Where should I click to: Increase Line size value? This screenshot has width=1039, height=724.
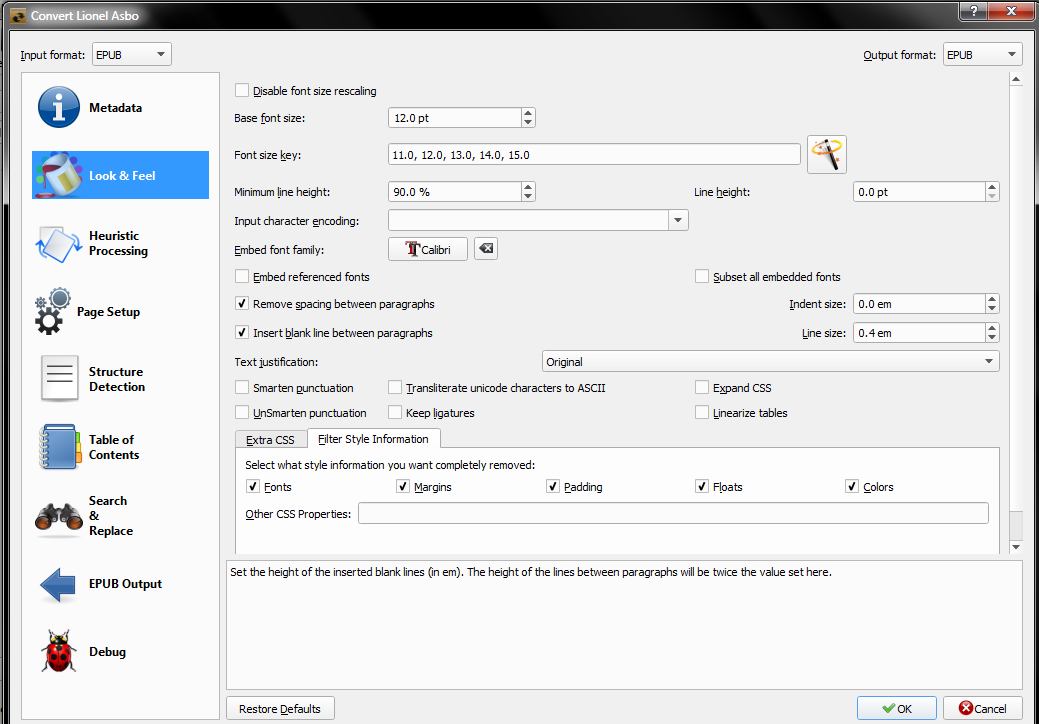click(992, 328)
